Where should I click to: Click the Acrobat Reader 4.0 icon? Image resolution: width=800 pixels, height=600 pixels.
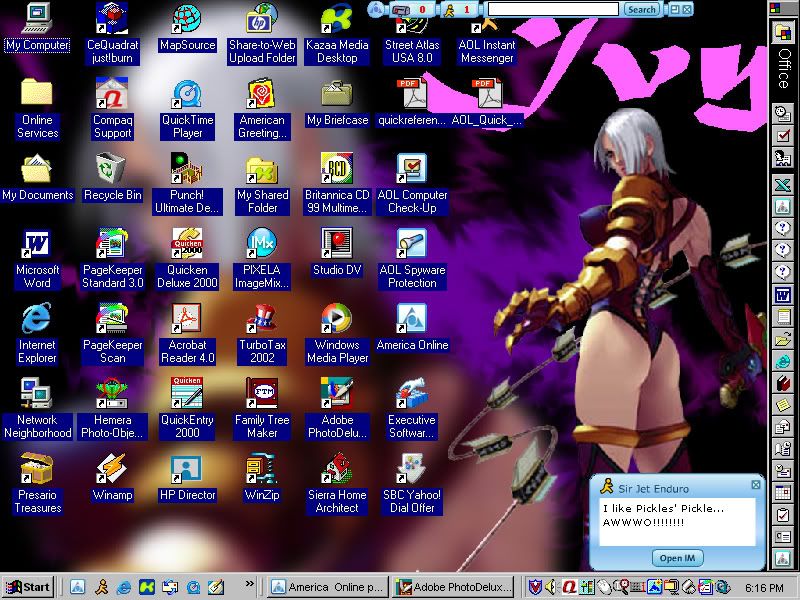(187, 320)
